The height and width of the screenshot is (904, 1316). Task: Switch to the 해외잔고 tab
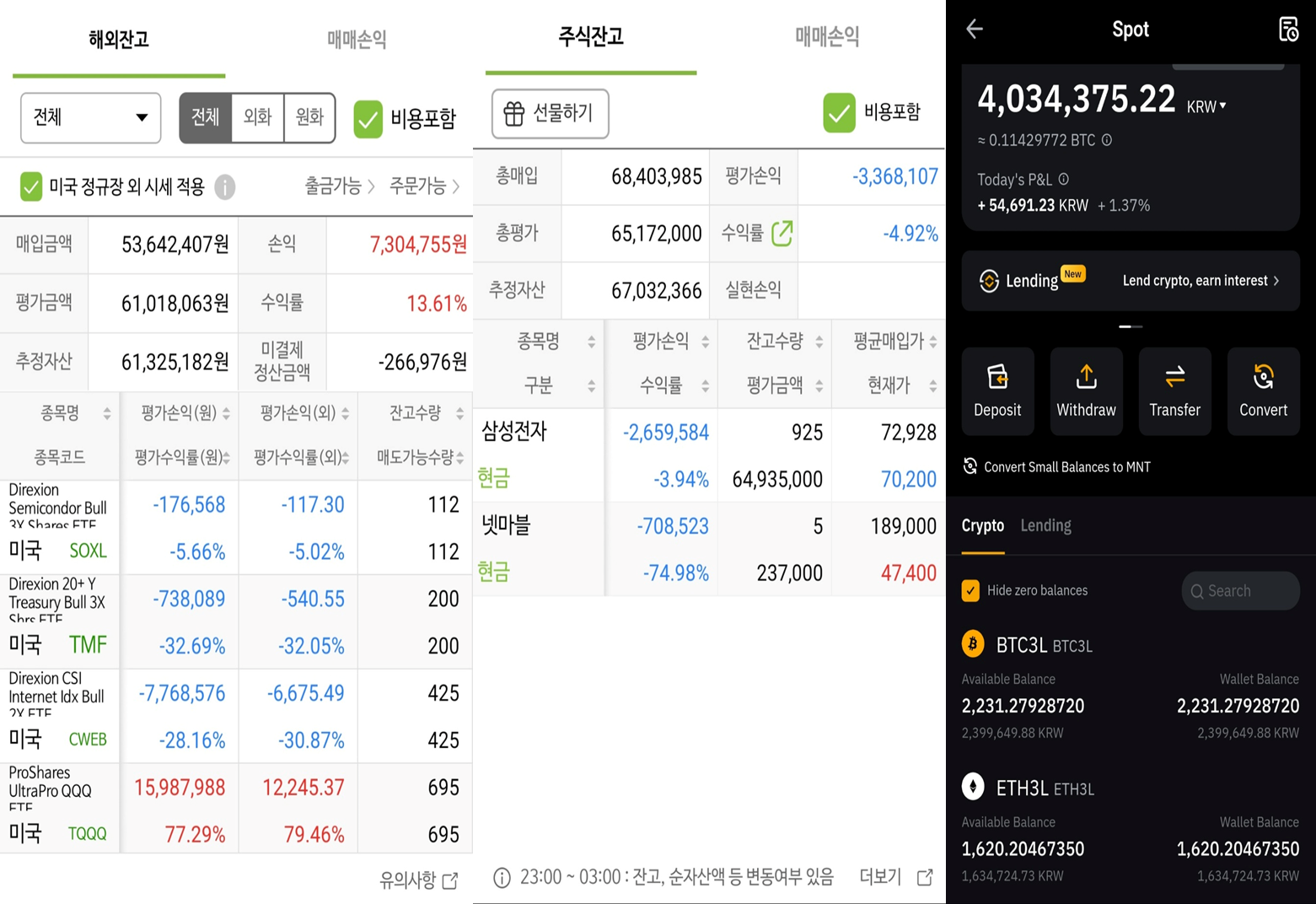coord(119,40)
